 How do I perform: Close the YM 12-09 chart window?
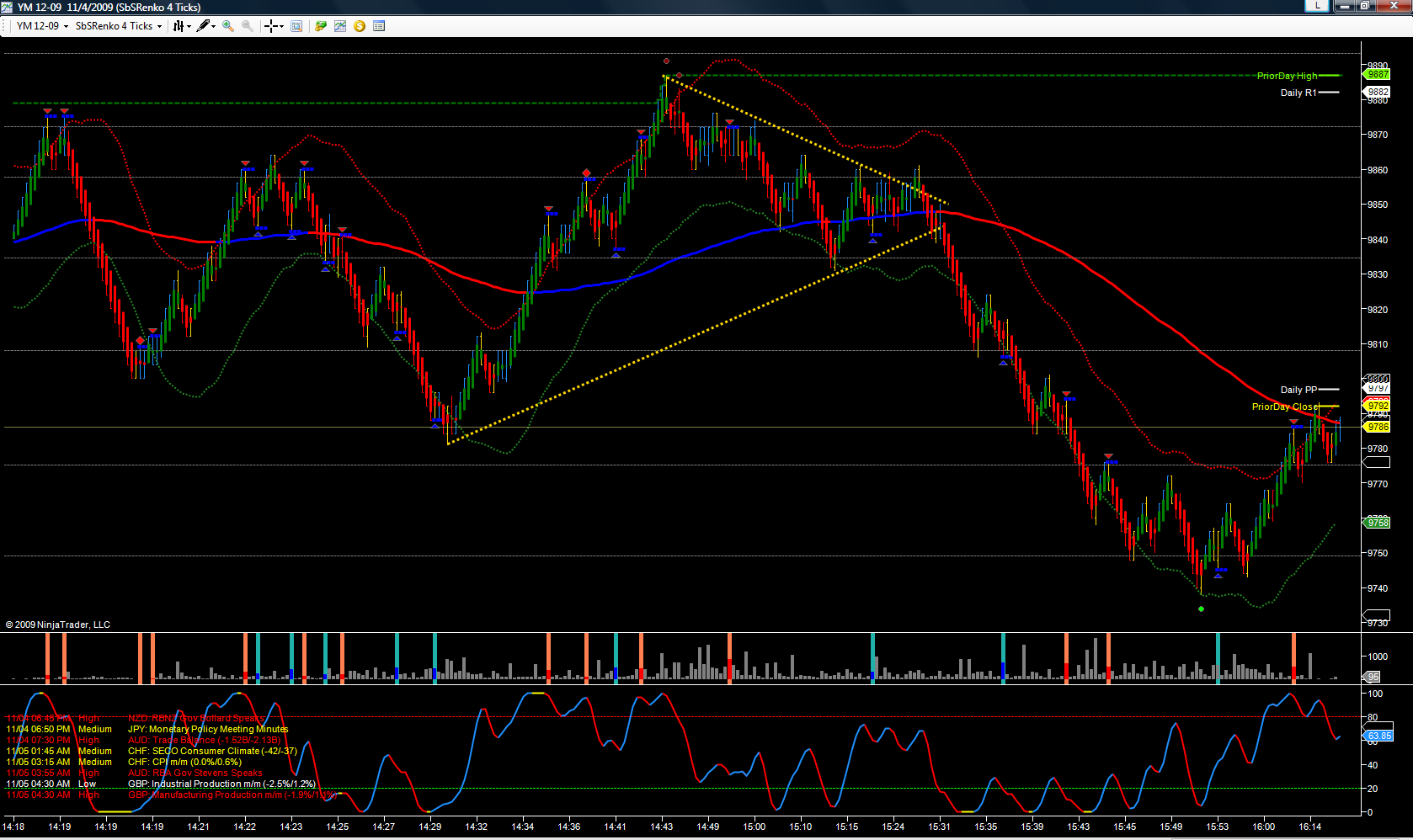[1394, 6]
